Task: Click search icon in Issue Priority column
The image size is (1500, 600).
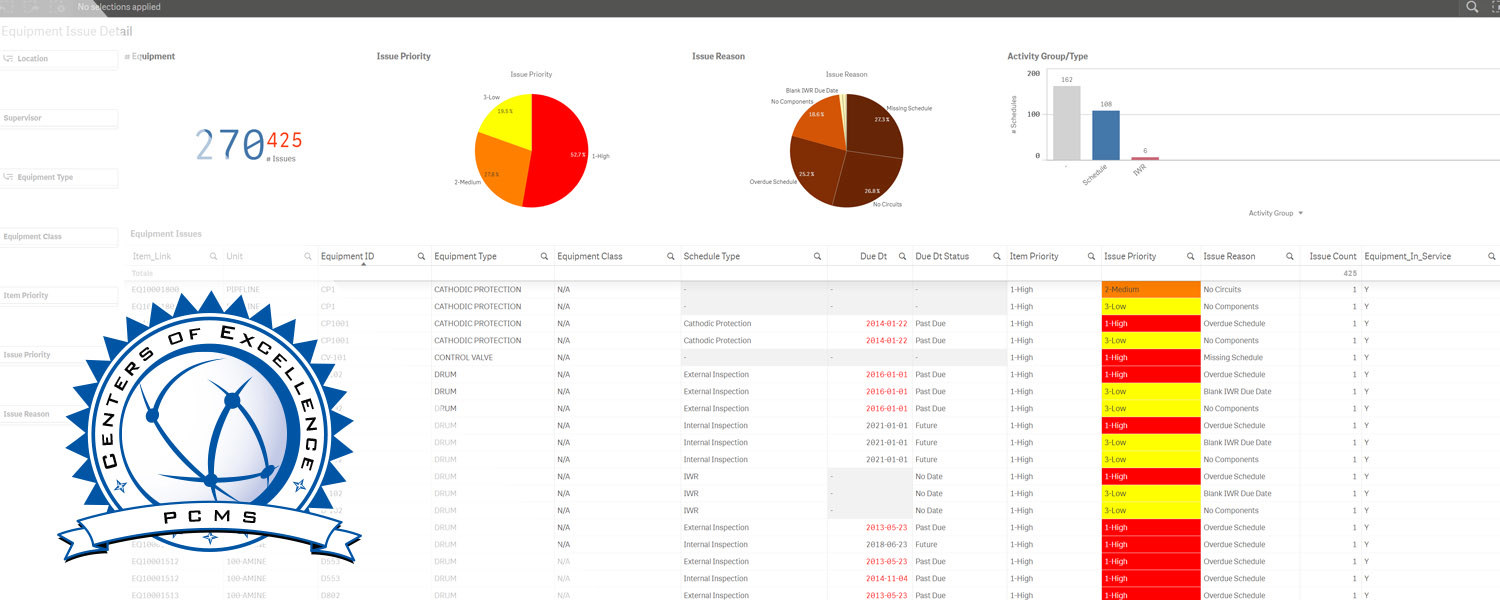Action: click(1190, 257)
